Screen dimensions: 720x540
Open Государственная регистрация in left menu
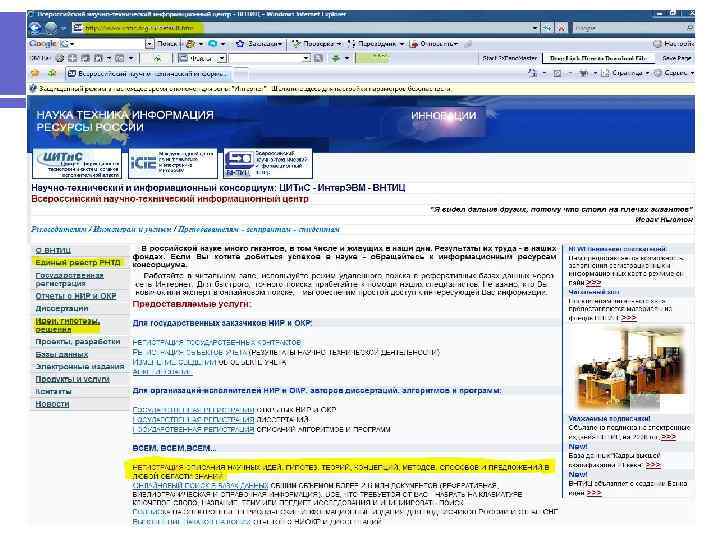[69, 279]
